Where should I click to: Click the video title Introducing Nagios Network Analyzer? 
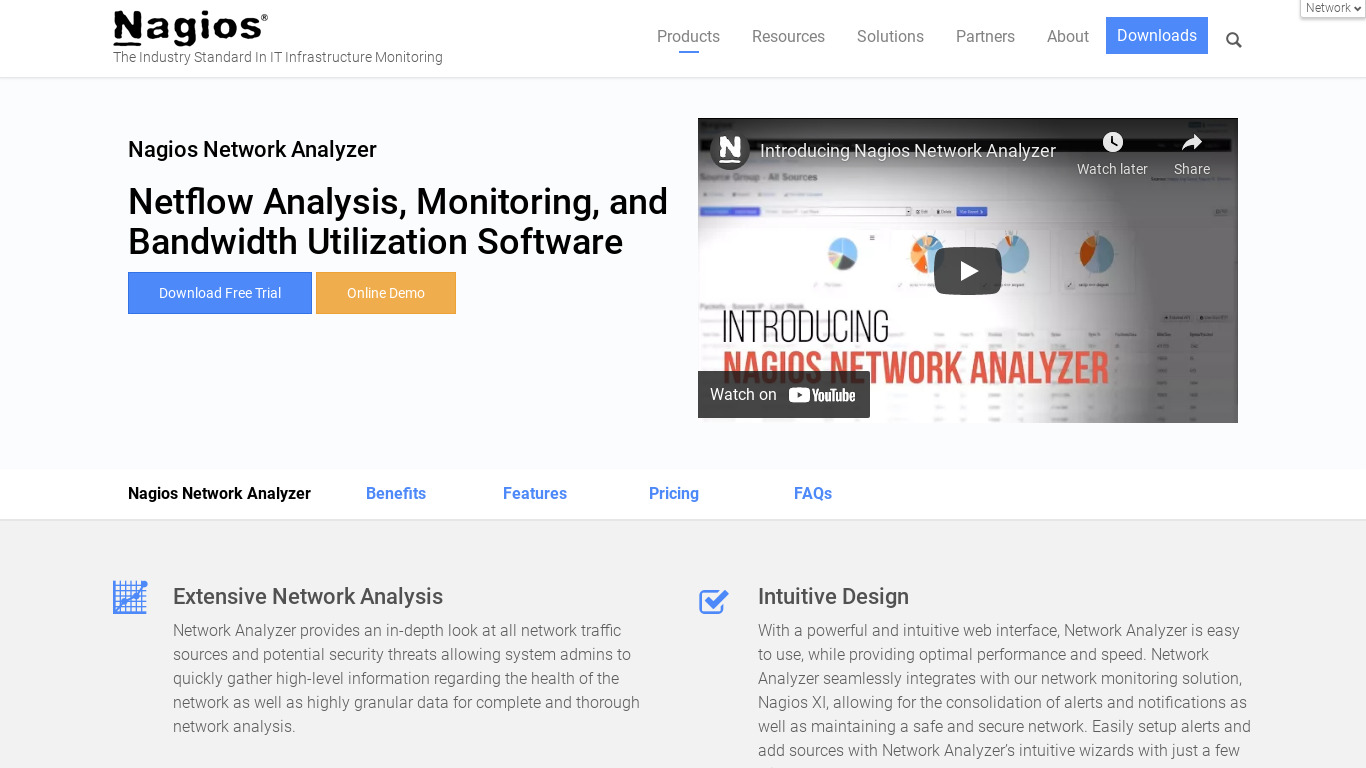click(x=908, y=151)
